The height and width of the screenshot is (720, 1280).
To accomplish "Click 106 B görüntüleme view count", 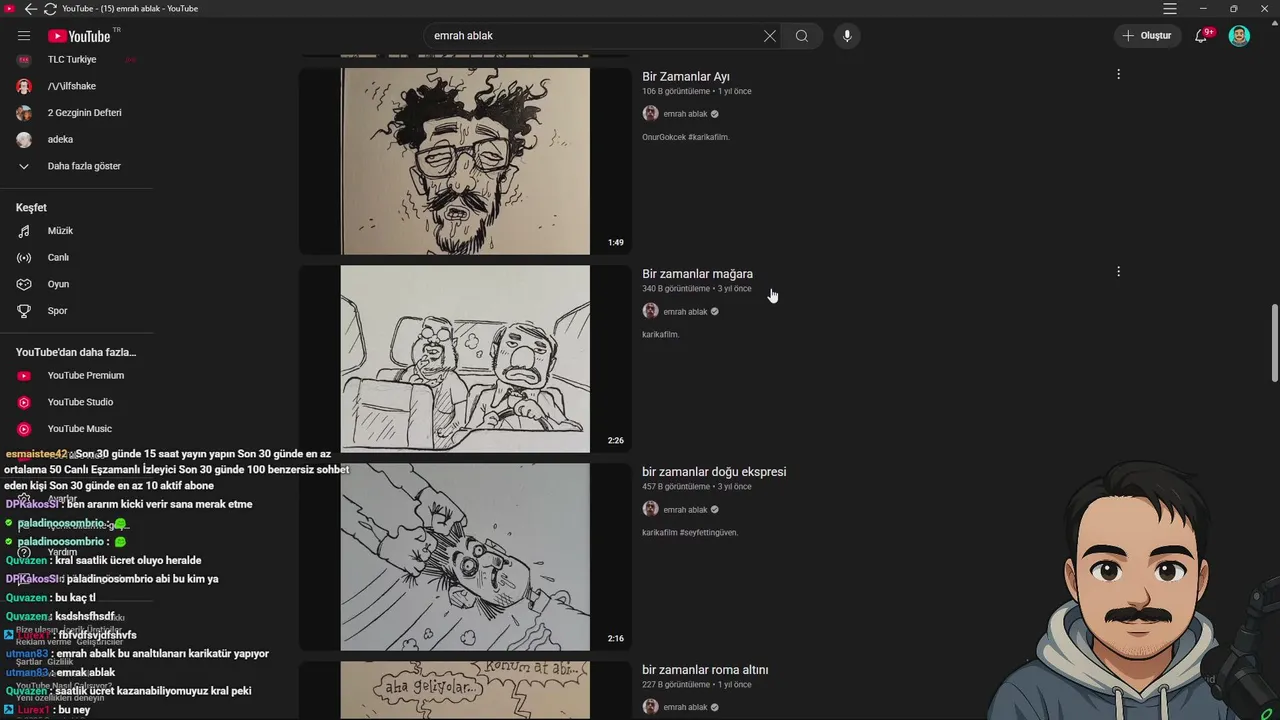I will [x=676, y=91].
